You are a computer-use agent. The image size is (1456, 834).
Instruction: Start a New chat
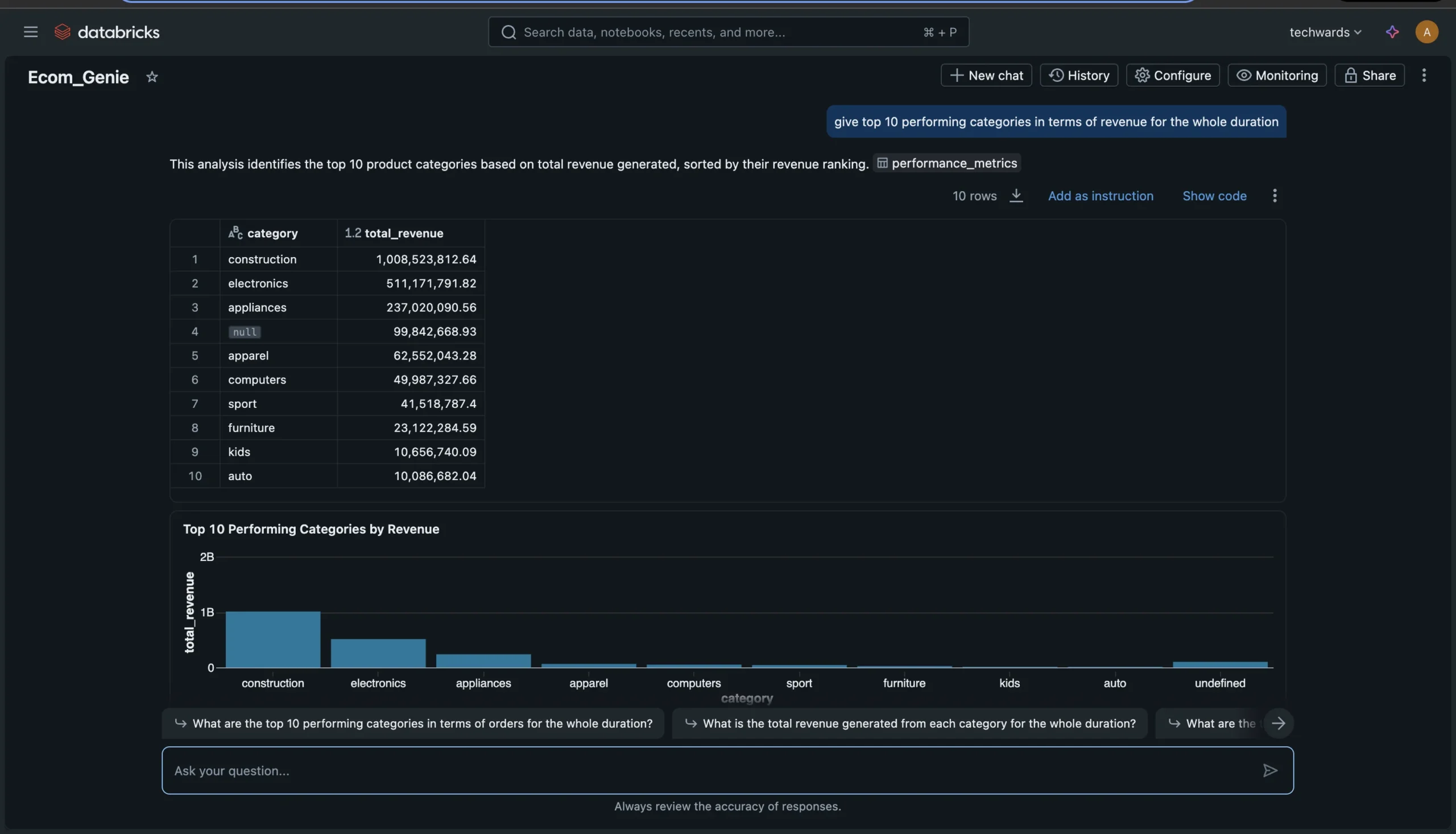[x=986, y=76]
